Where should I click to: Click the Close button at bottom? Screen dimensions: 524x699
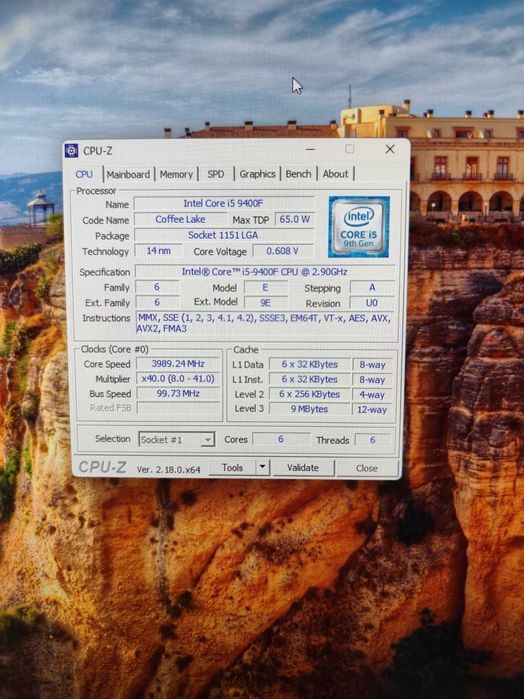pos(367,468)
